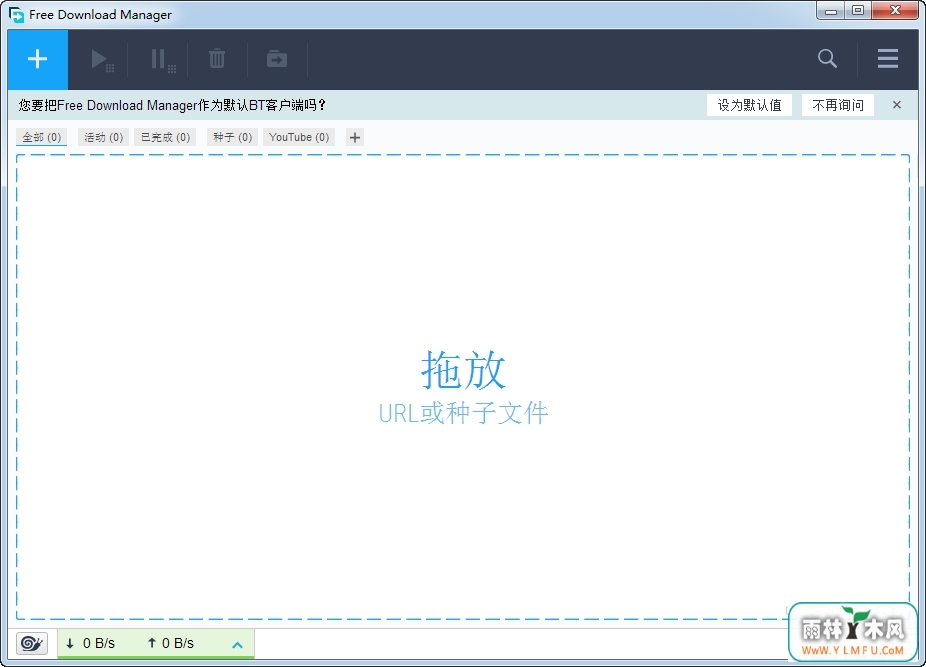Viewport: 926px width, 667px height.
Task: Click the URL或种子文件 hint text
Action: point(463,413)
